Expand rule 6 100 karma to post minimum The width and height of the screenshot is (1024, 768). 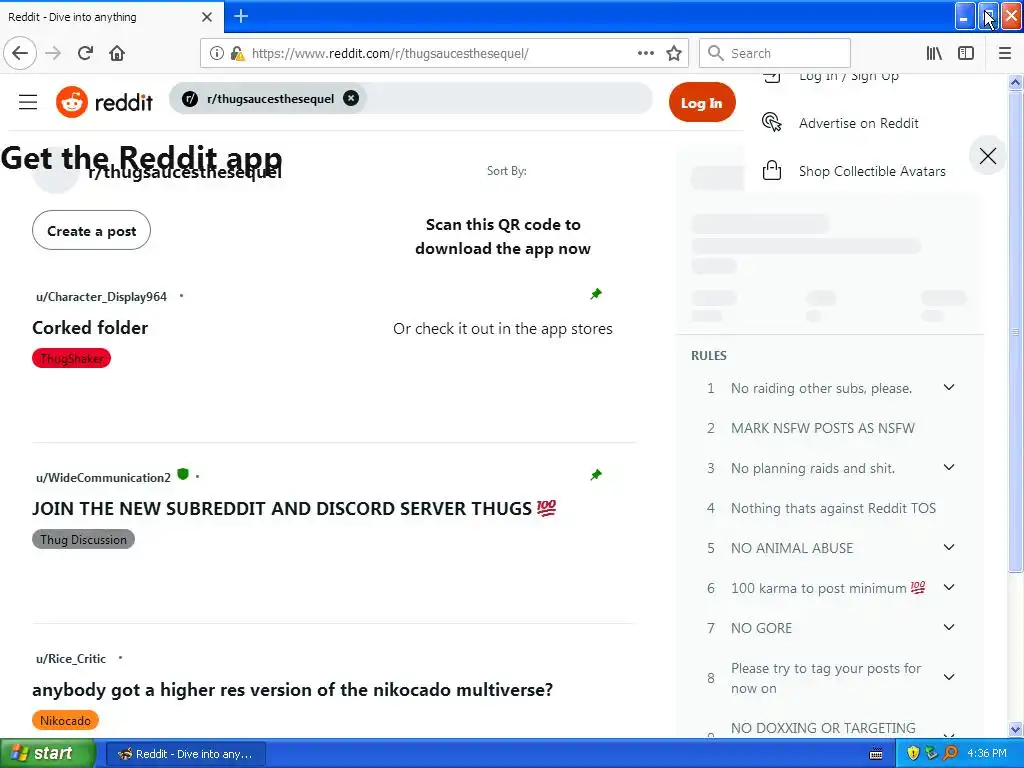point(949,587)
